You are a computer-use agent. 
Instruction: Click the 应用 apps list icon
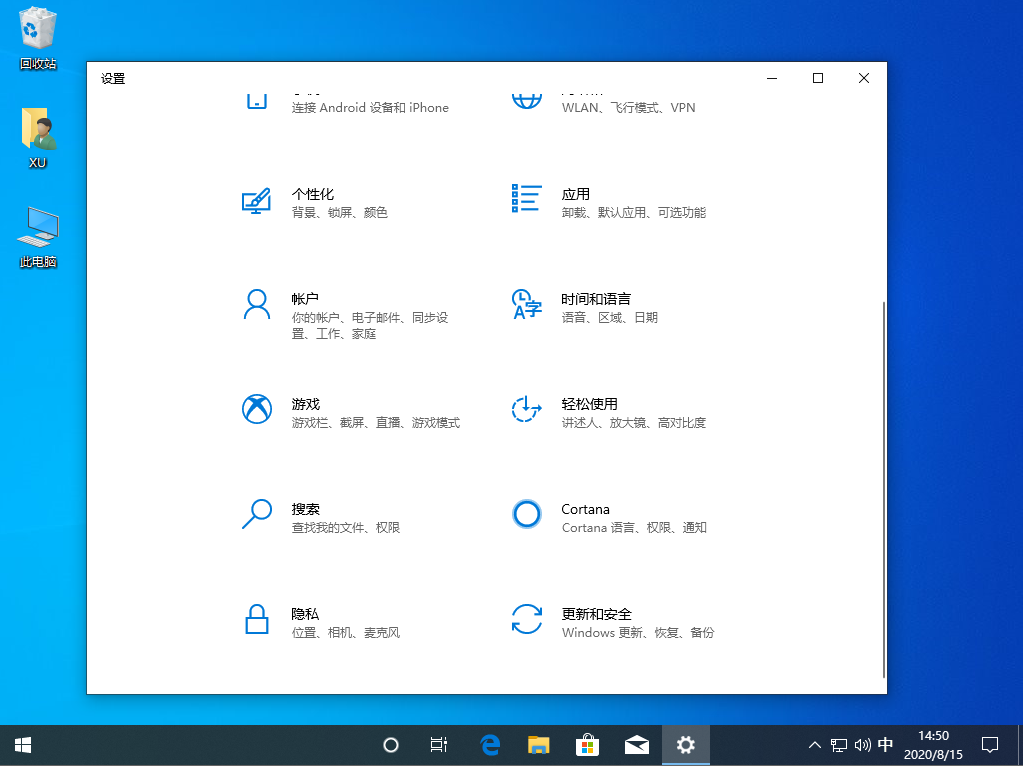[526, 199]
